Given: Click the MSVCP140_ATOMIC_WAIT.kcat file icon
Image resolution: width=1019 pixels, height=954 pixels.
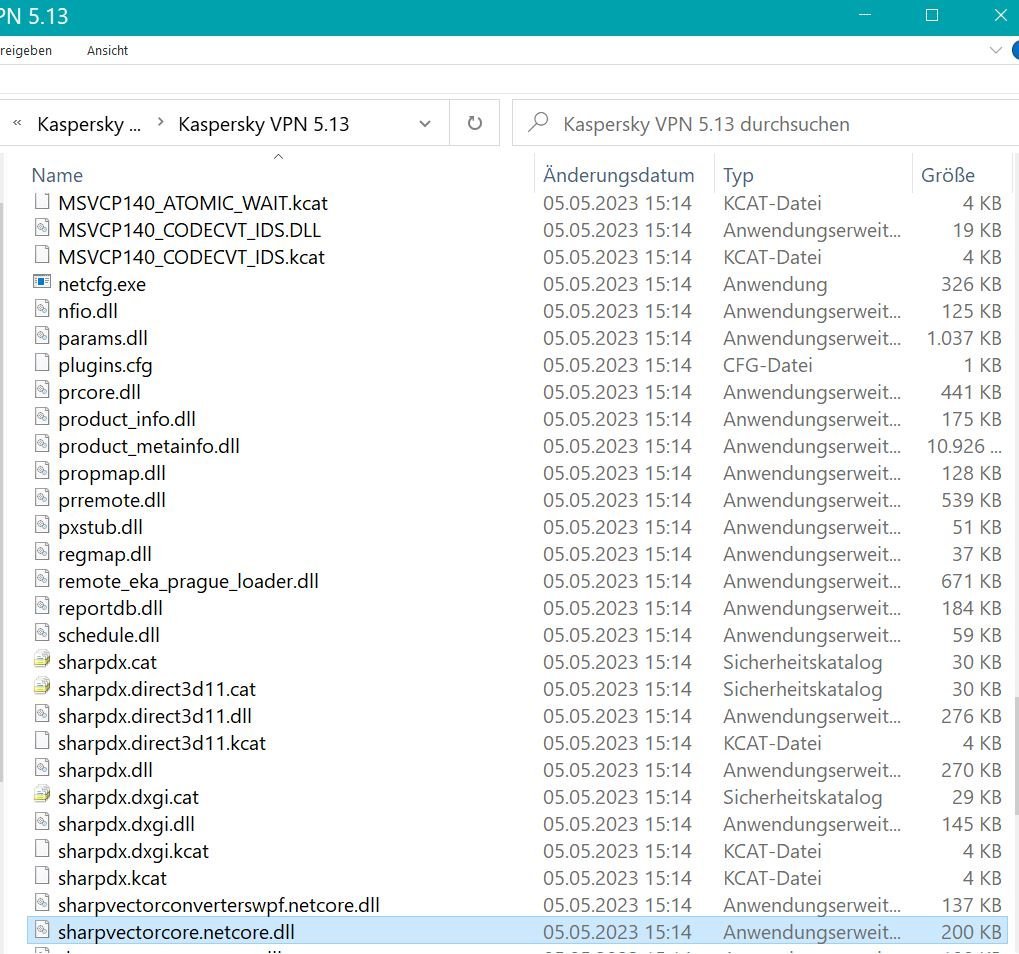Looking at the screenshot, I should (42, 201).
